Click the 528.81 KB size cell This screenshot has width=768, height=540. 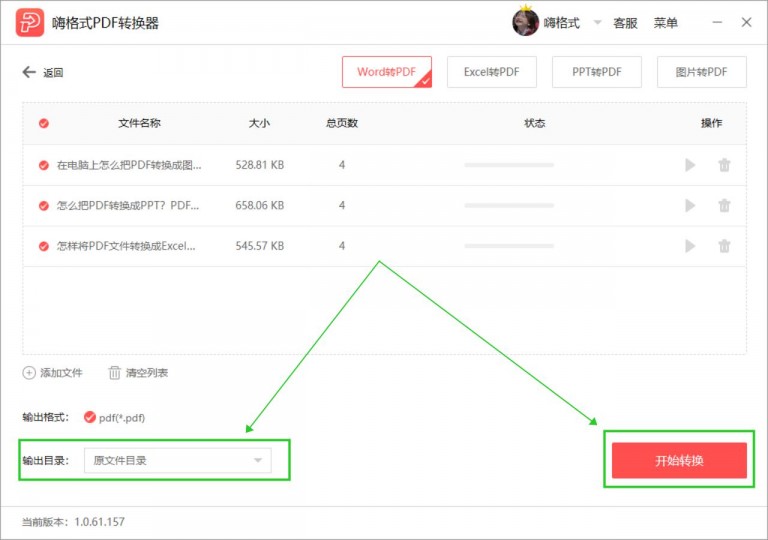point(260,165)
